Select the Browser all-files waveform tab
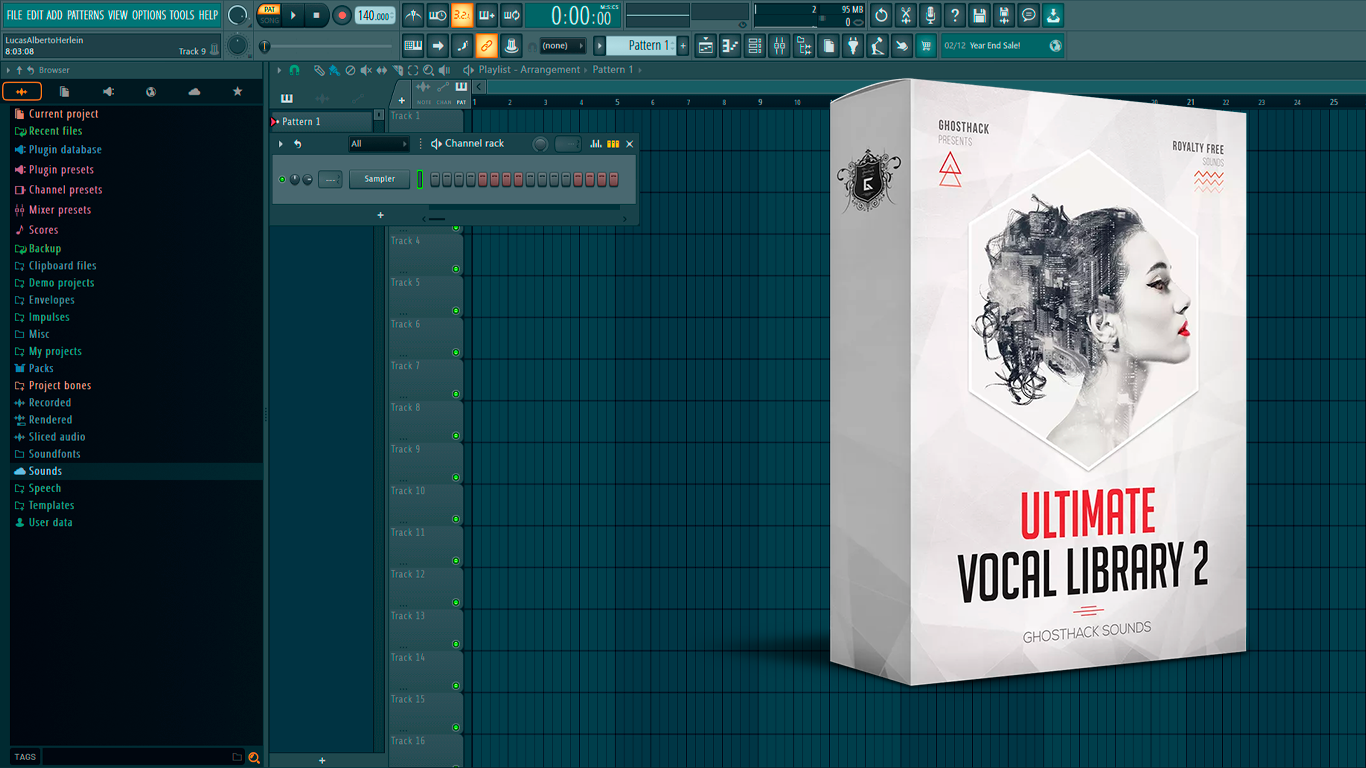Screen dimensions: 1366x768 point(22,92)
